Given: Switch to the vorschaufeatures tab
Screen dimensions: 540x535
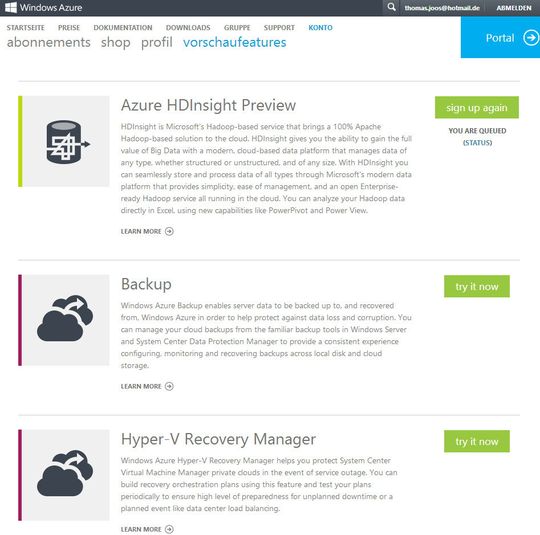Looking at the screenshot, I should [x=235, y=42].
